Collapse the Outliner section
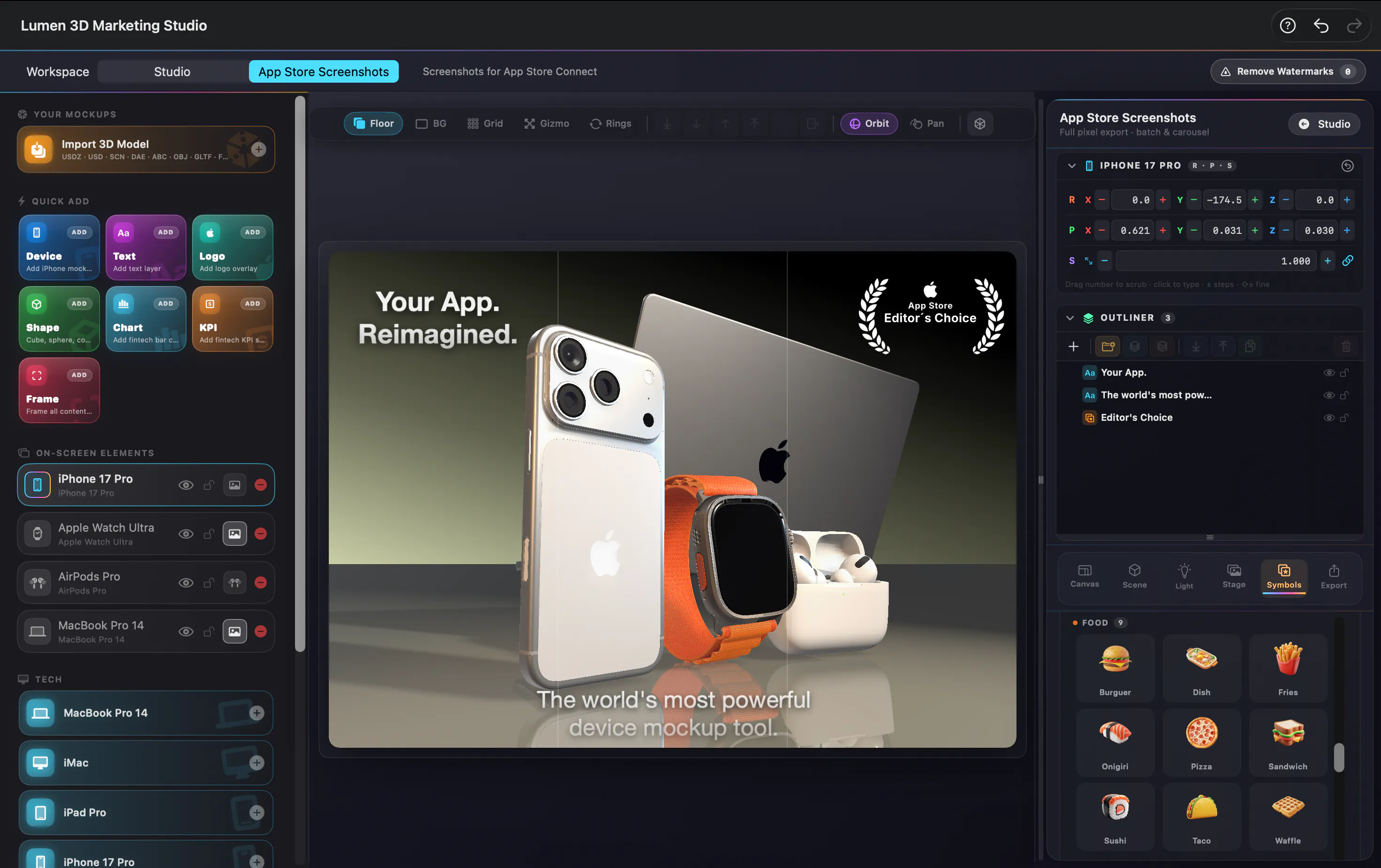This screenshot has width=1381, height=868. click(x=1070, y=318)
